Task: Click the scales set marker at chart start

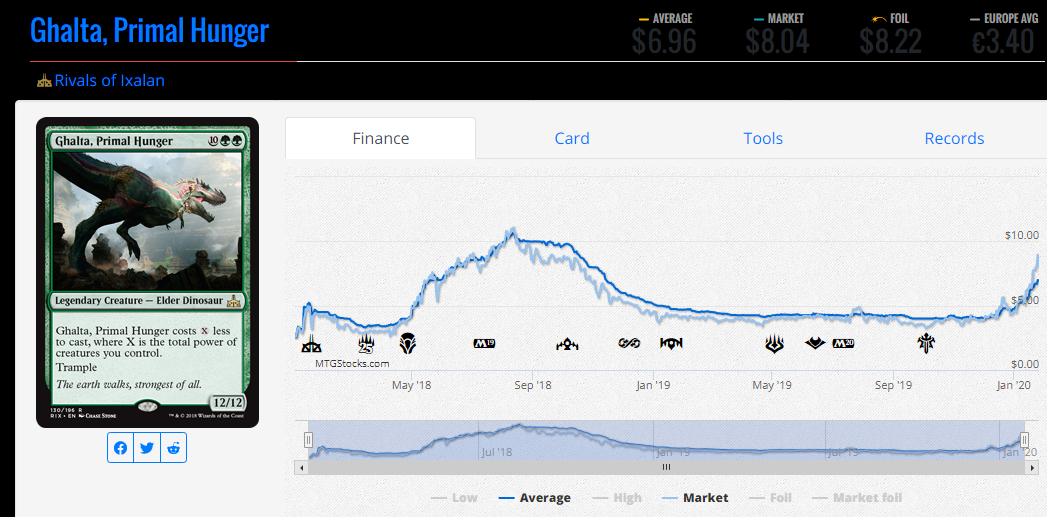Action: pyautogui.click(x=311, y=345)
